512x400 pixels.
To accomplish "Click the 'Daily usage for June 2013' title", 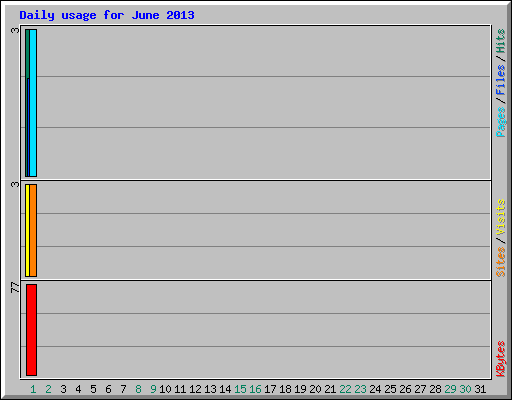I will tap(107, 15).
